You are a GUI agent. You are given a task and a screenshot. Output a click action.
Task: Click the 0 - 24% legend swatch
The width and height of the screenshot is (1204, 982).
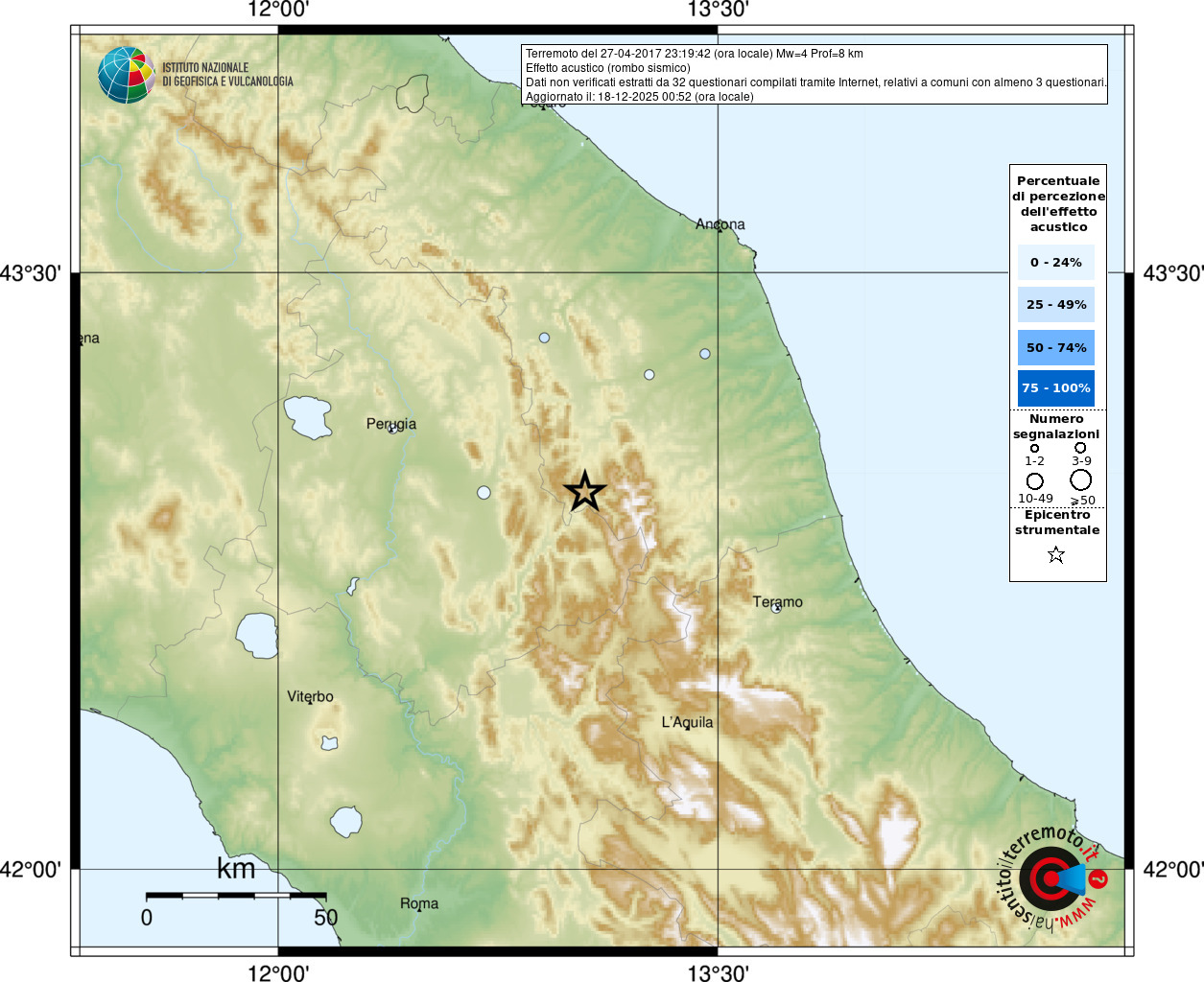1055,262
